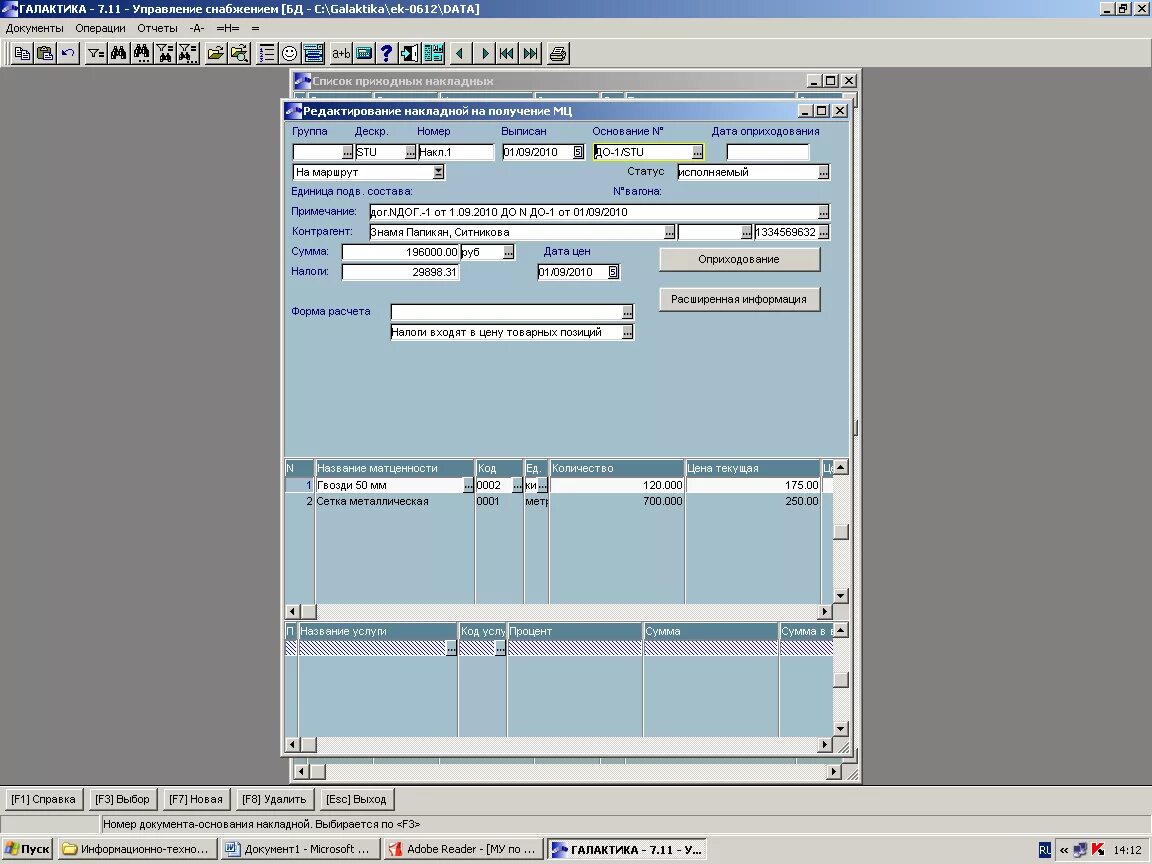Click the stacked windows toolbar icon

[313, 53]
